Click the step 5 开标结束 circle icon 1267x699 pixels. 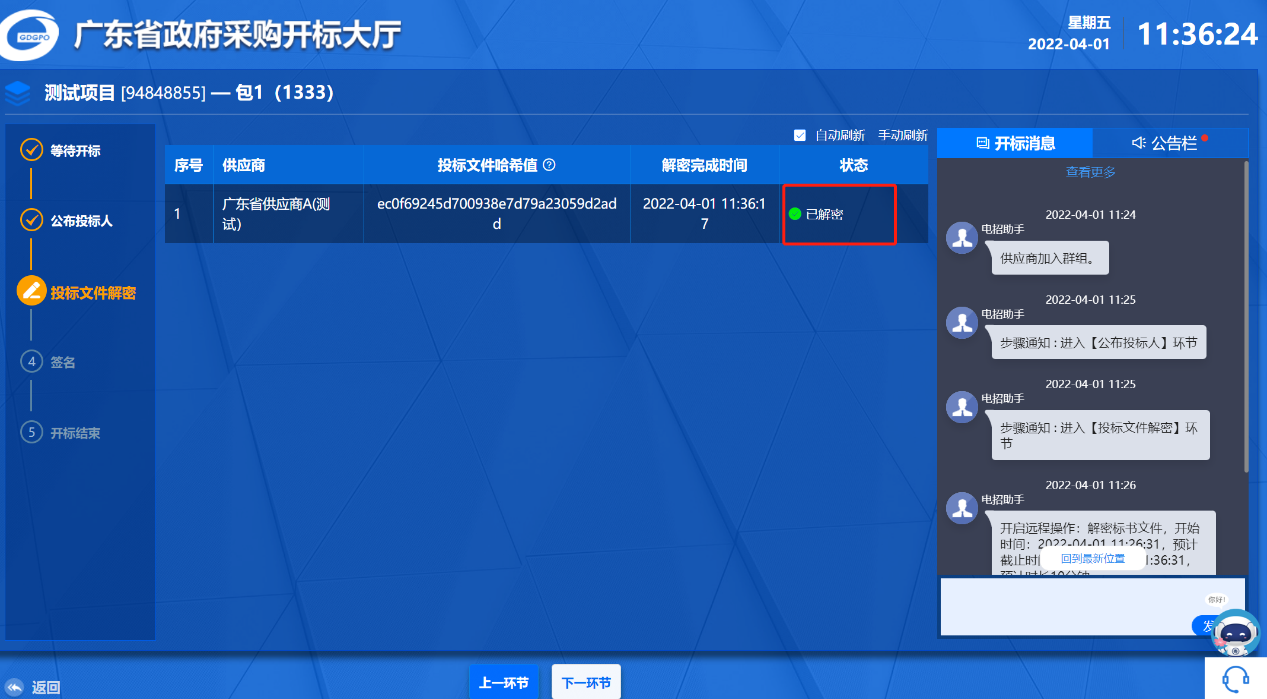[32, 433]
